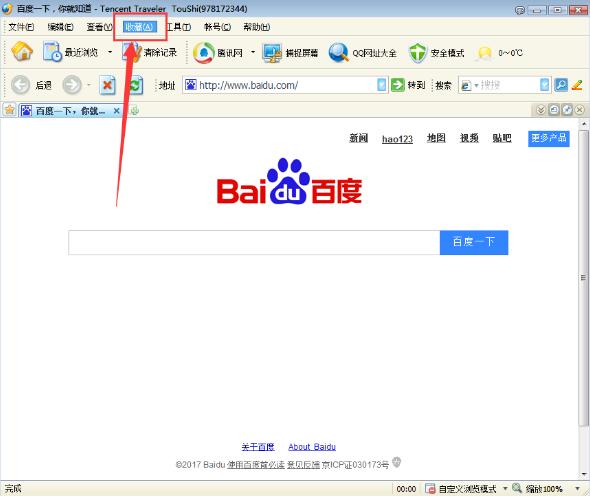Screen dimensions: 590x496
Task: Click the trust shield icon near ICP number
Action: [x=397, y=462]
